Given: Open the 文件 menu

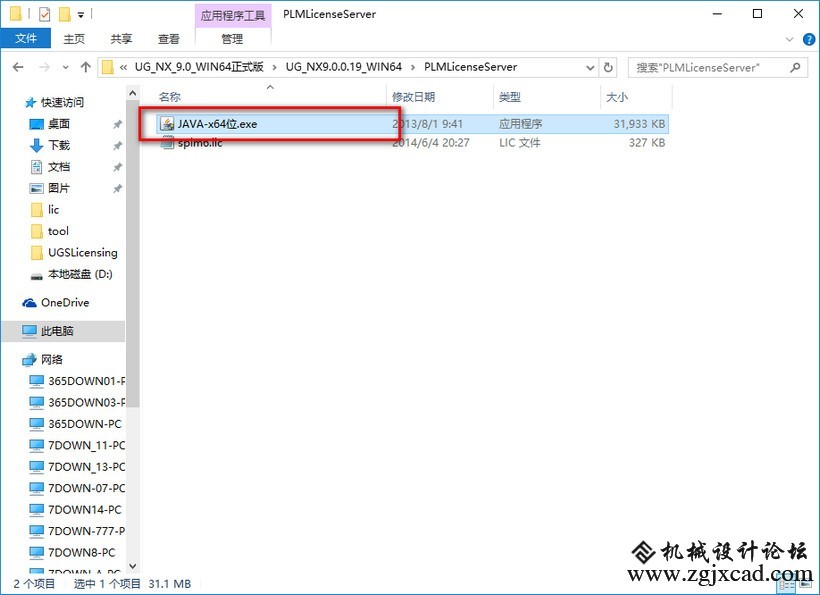Looking at the screenshot, I should pyautogui.click(x=26, y=39).
